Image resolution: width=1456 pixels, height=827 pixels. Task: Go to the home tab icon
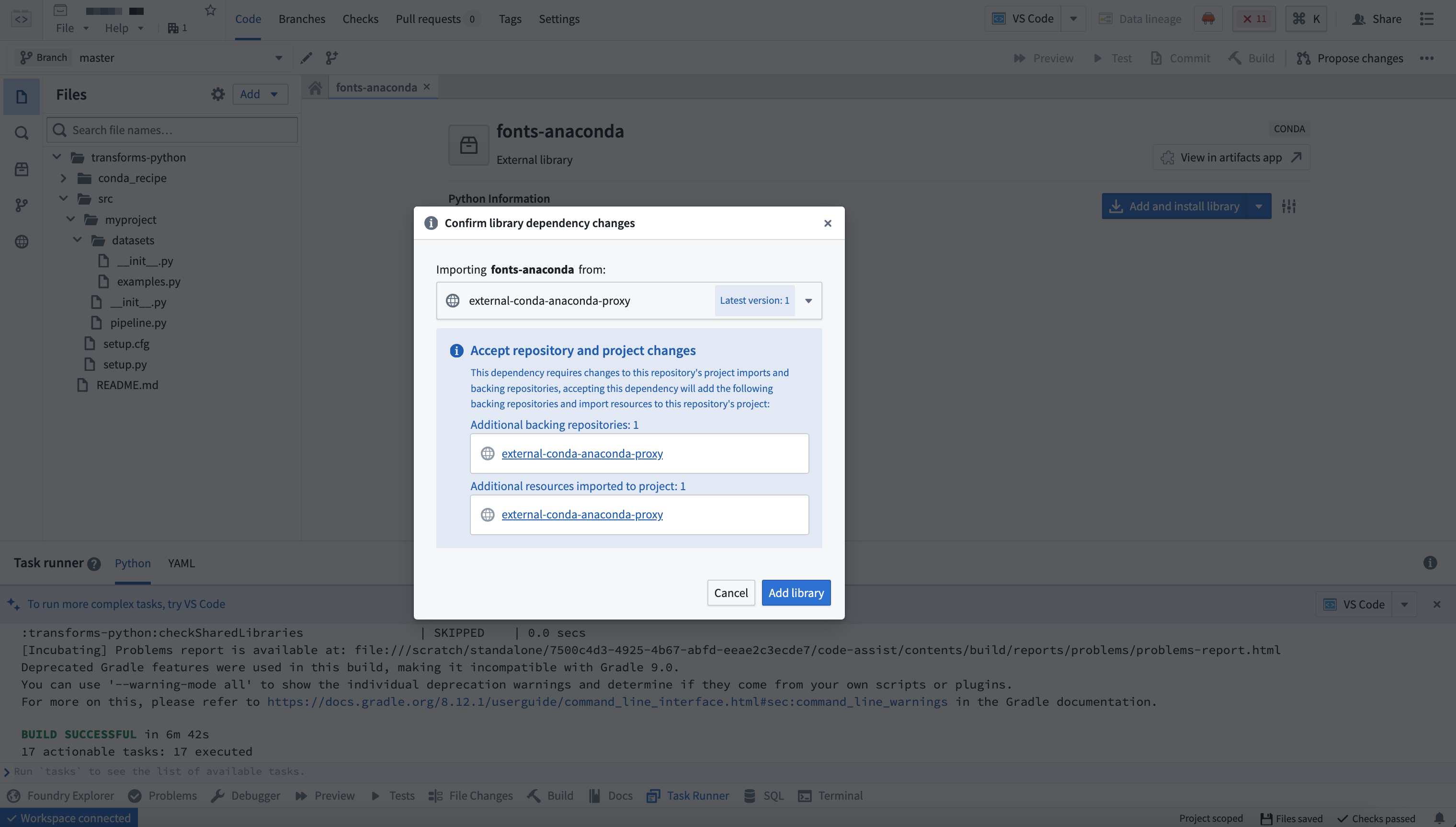[x=316, y=88]
